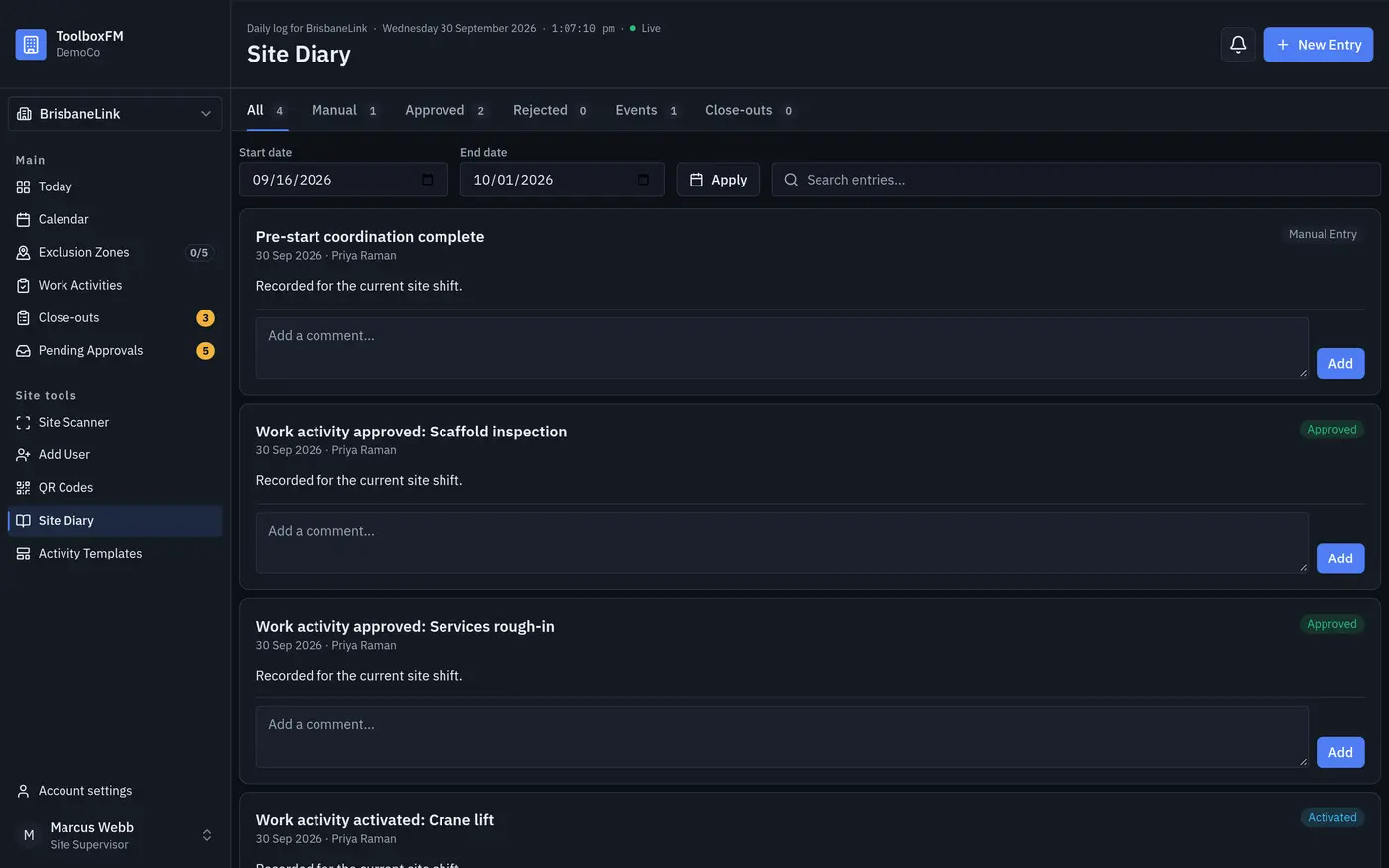The image size is (1389, 868).
Task: Click the Add User icon
Action: (x=23, y=454)
